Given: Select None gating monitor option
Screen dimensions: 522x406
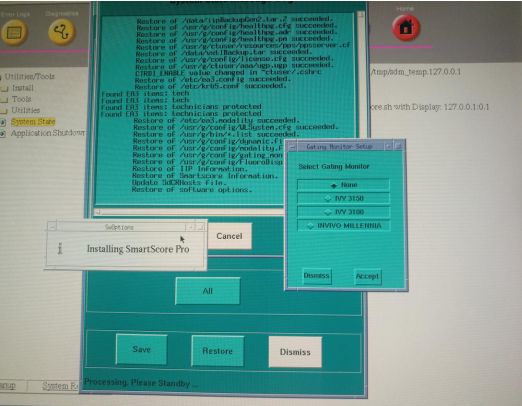Looking at the screenshot, I should [x=343, y=185].
